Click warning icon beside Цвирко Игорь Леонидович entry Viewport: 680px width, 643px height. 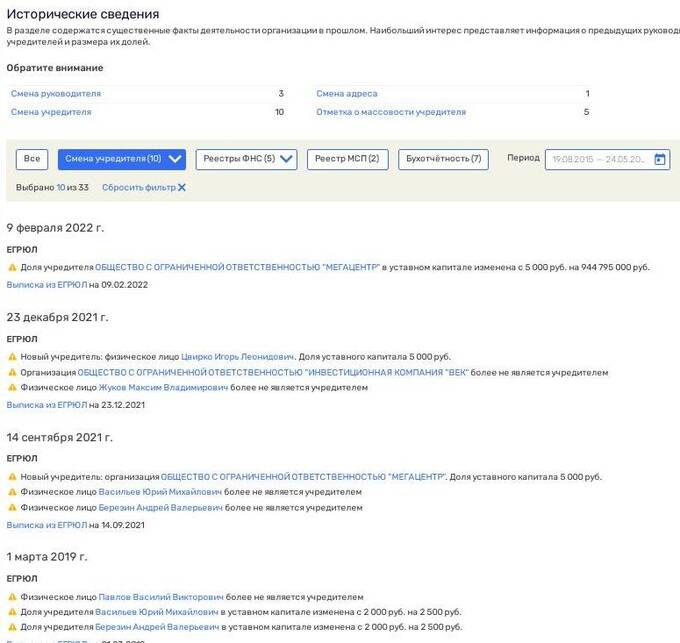12,357
